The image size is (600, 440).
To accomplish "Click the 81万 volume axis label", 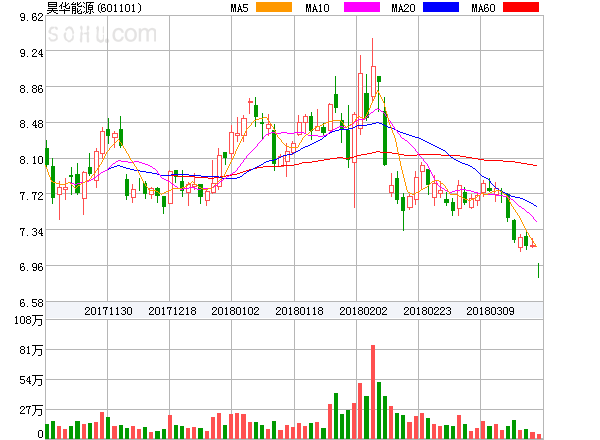I will (31, 350).
